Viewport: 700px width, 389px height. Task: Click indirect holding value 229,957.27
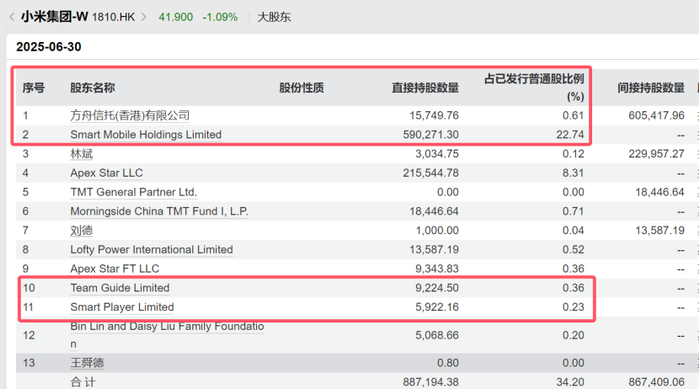[656, 154]
